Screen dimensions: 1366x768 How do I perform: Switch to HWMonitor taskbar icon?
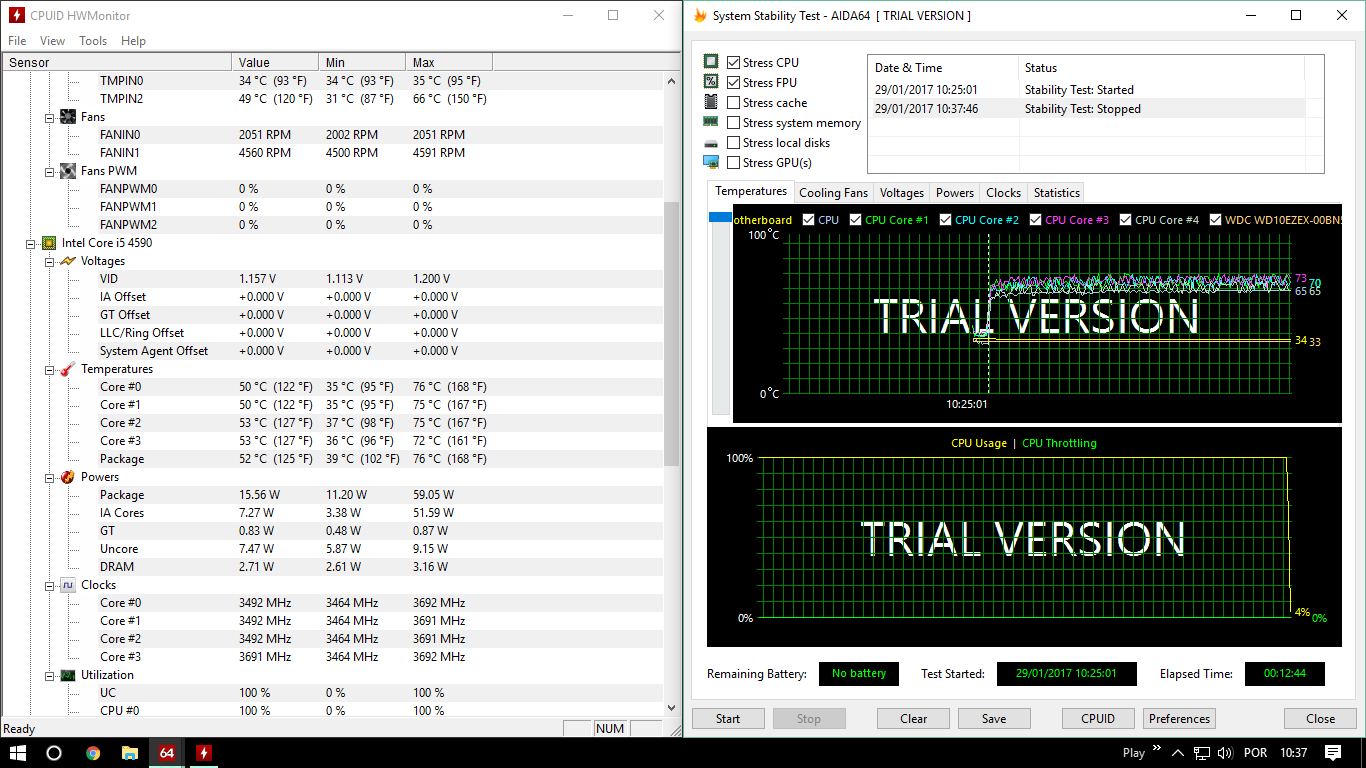pyautogui.click(x=203, y=753)
